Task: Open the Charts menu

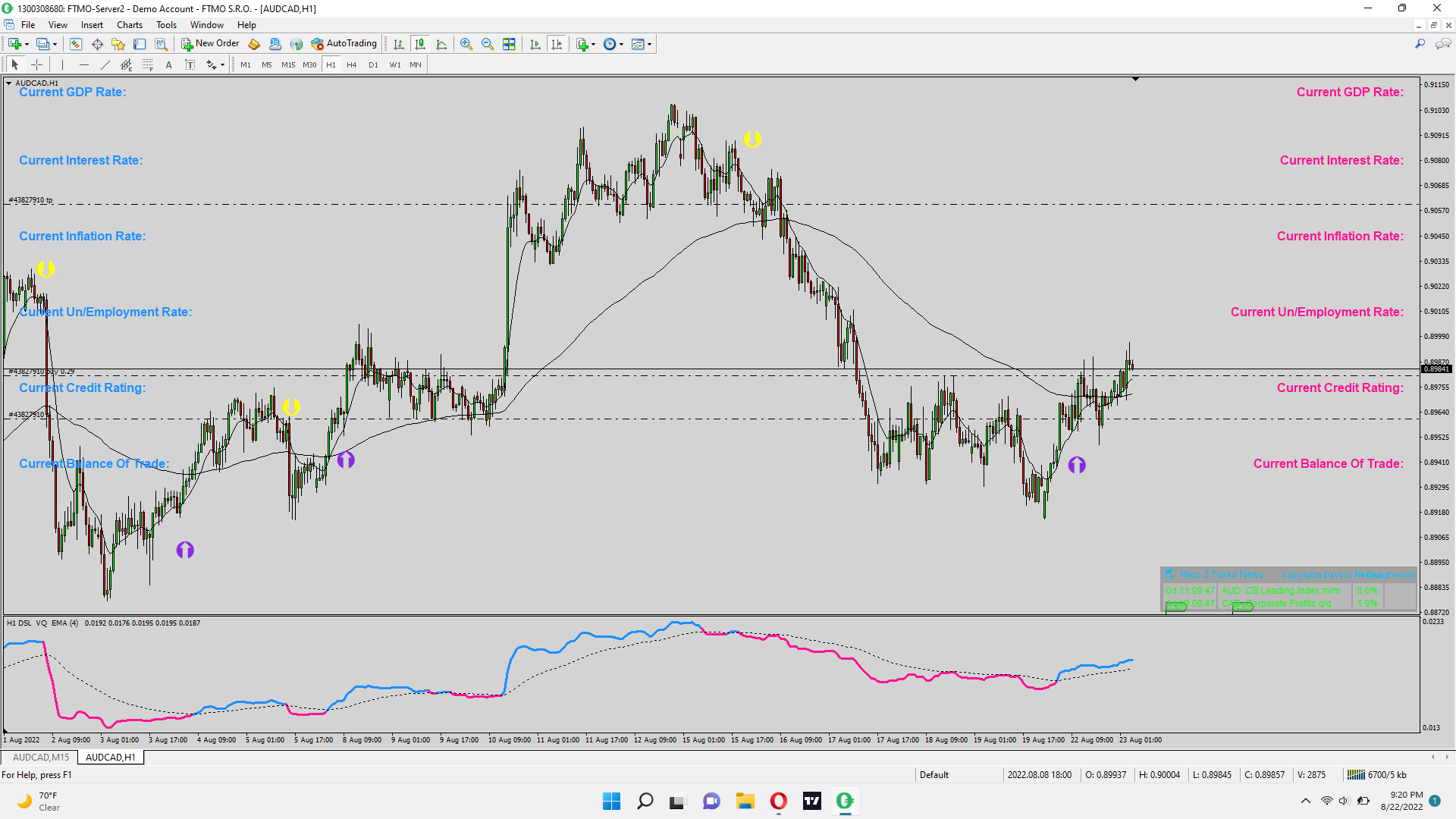Action: 129,25
